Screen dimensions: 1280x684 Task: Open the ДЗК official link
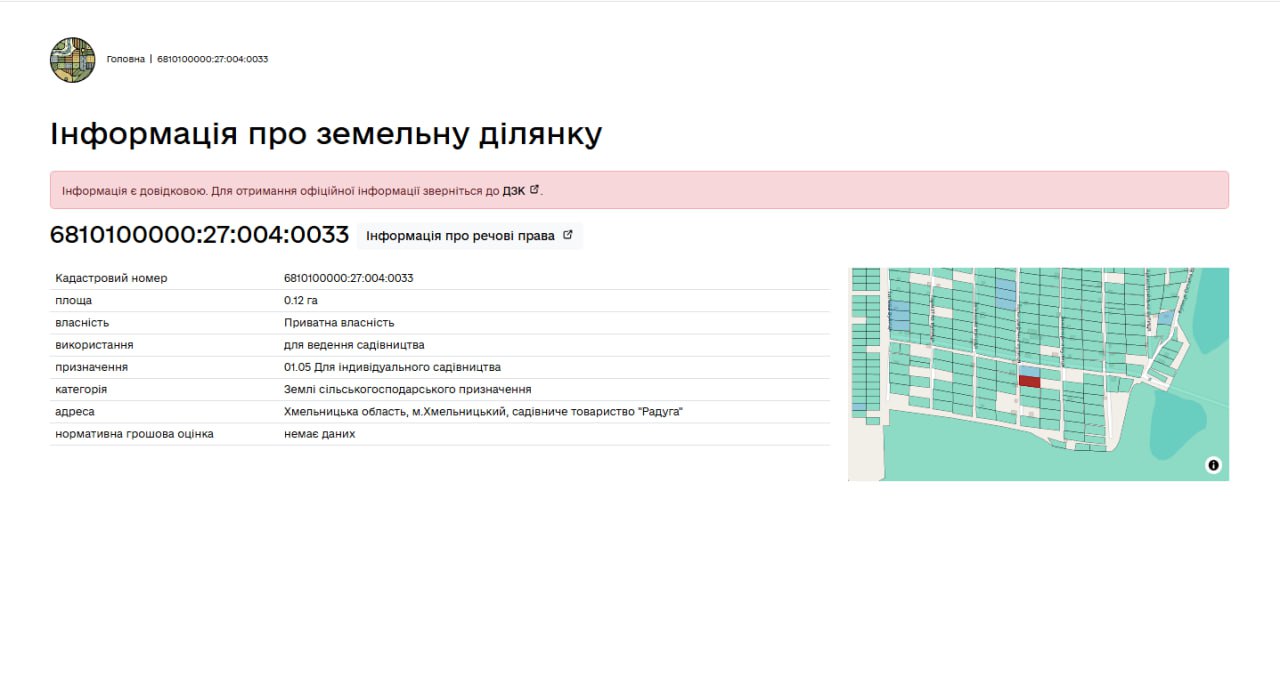pyautogui.click(x=513, y=190)
